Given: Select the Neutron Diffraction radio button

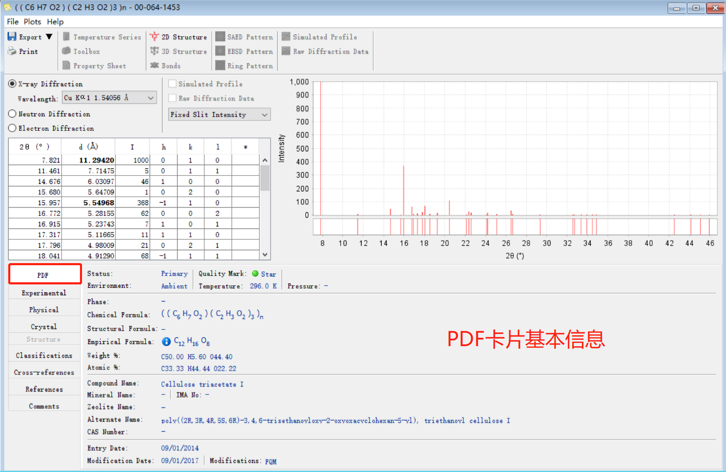Looking at the screenshot, I should [x=13, y=114].
